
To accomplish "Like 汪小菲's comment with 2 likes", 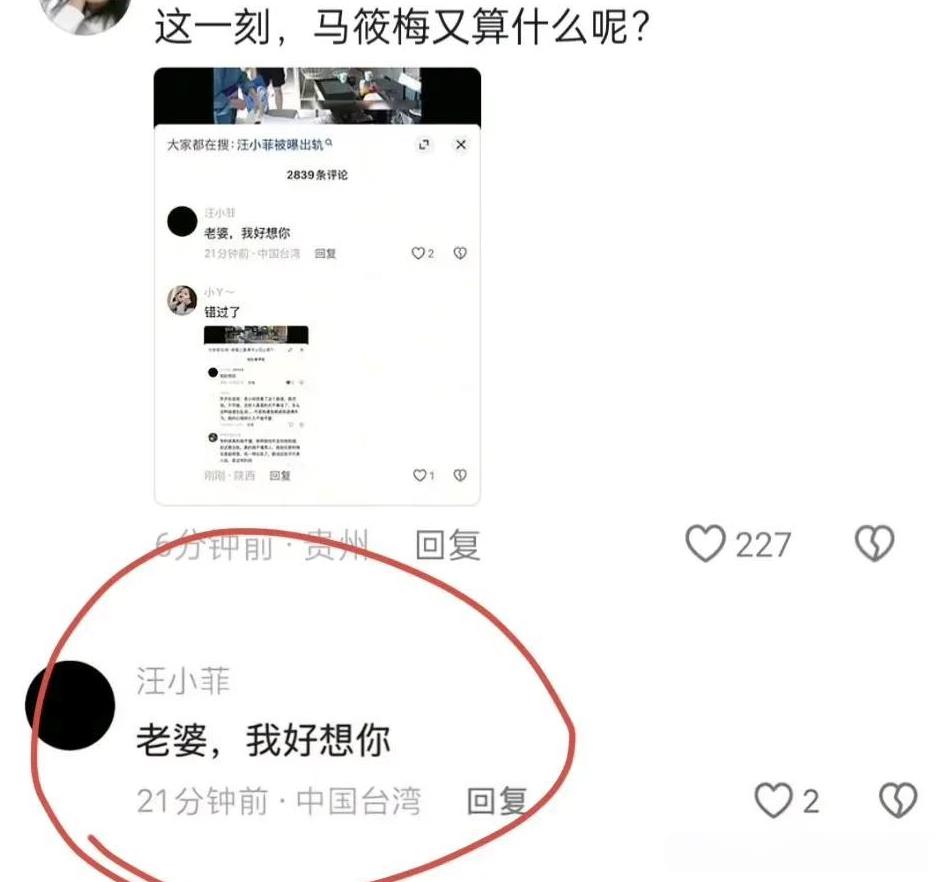I will pyautogui.click(x=773, y=800).
